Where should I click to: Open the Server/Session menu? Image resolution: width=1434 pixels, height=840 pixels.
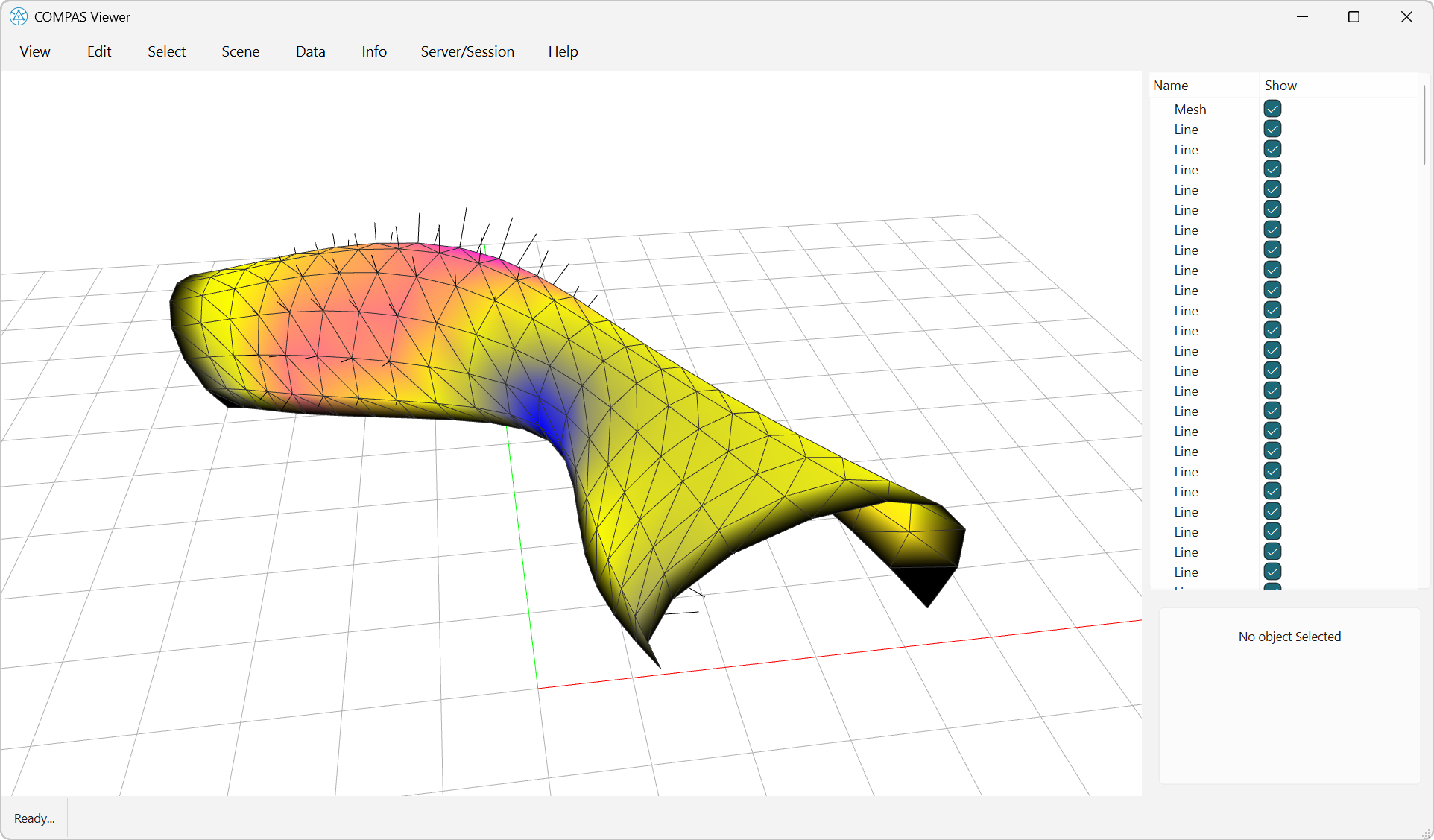tap(467, 51)
